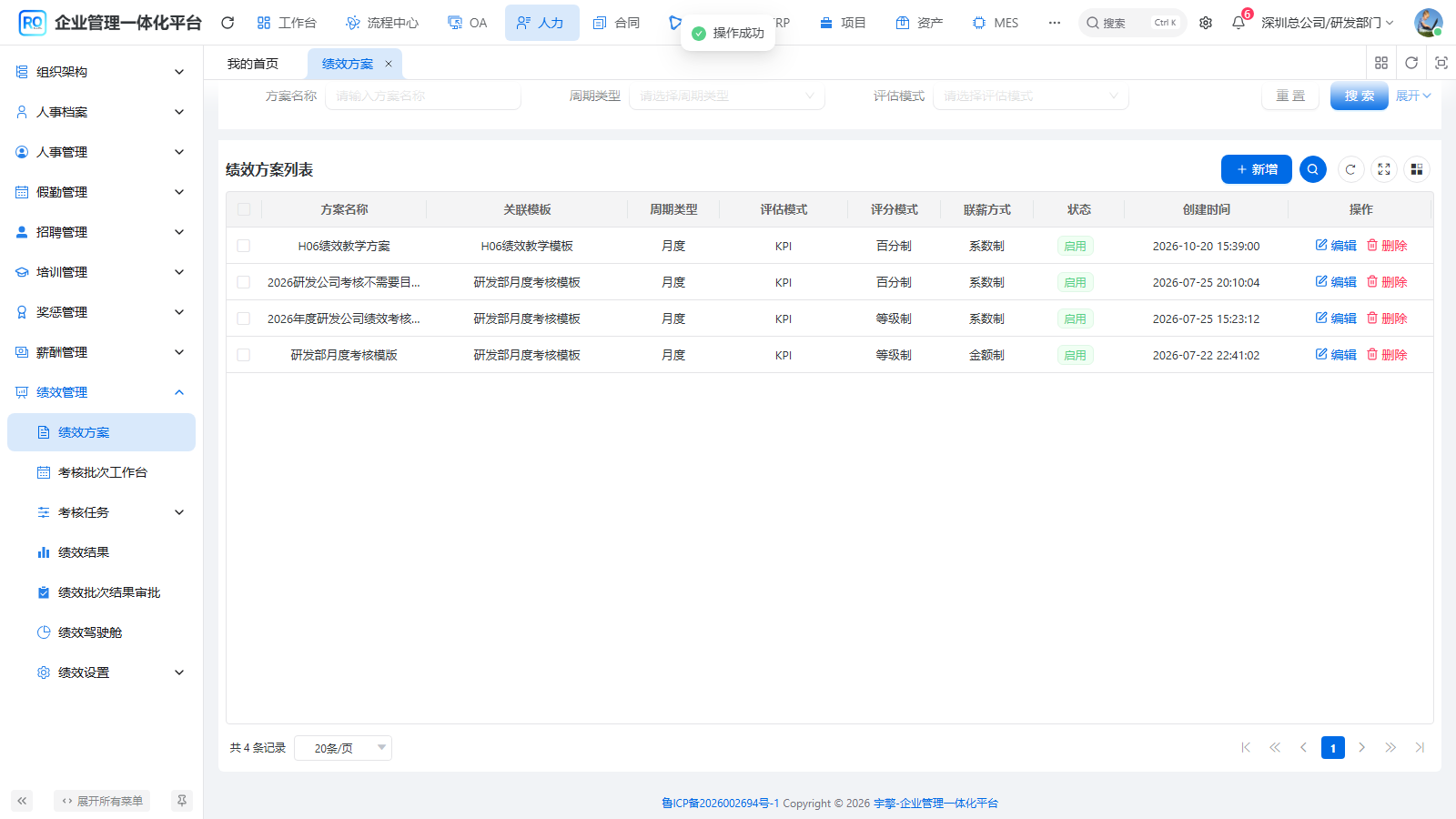Check the 2026研发公司考核不需要目 row checkbox

click(244, 282)
